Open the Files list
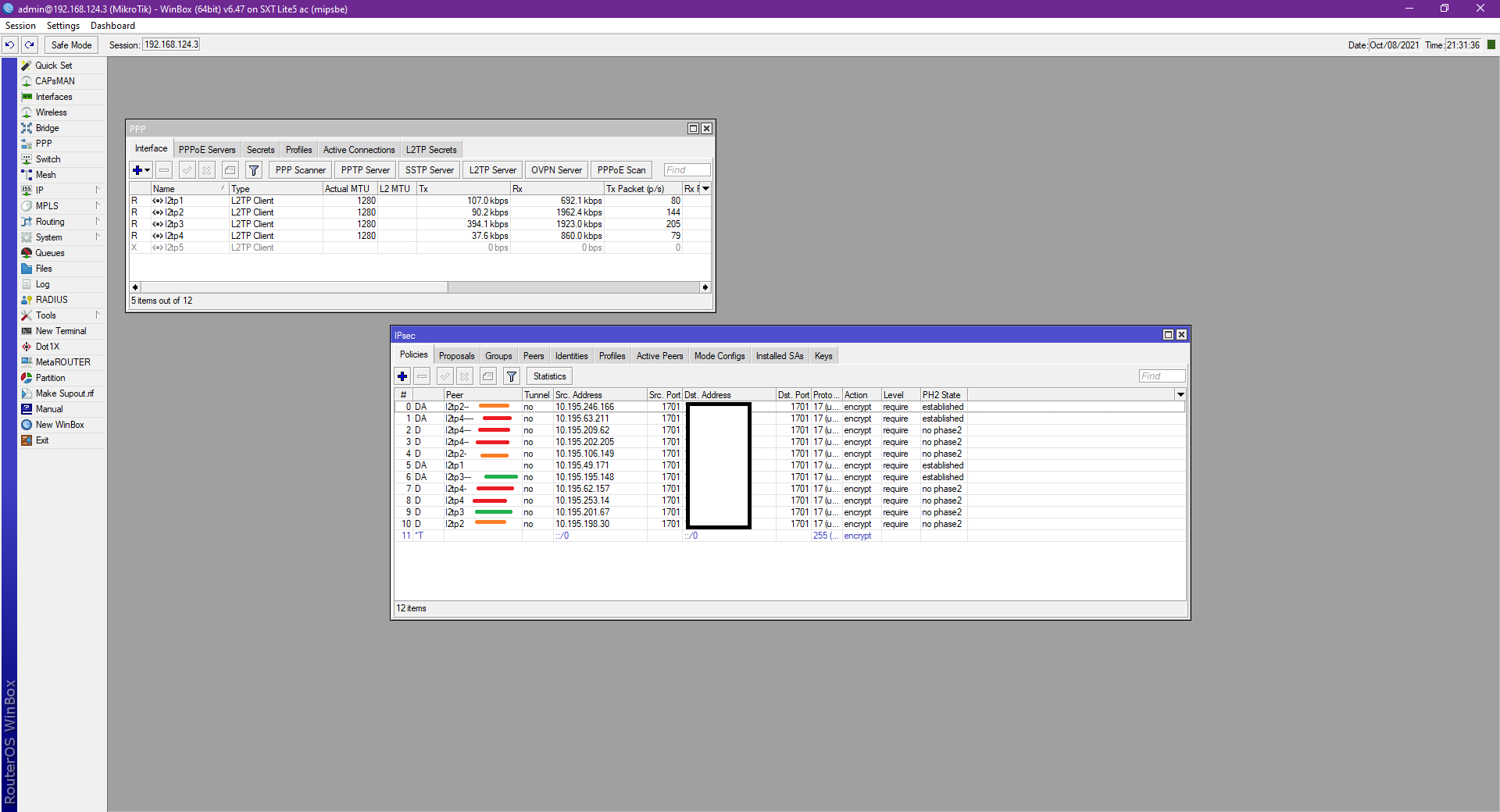This screenshot has height=812, width=1500. click(x=44, y=269)
